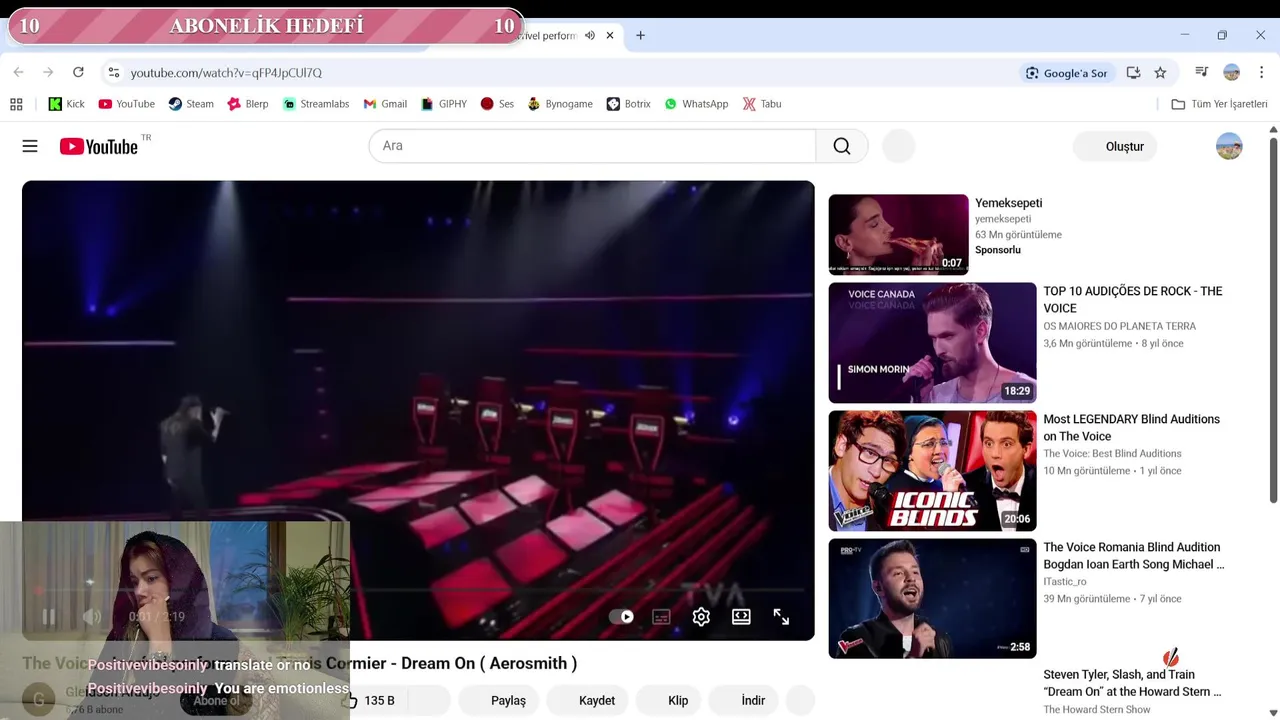This screenshot has width=1280, height=720.
Task: Reload the page in Chrome
Action: click(x=78, y=72)
